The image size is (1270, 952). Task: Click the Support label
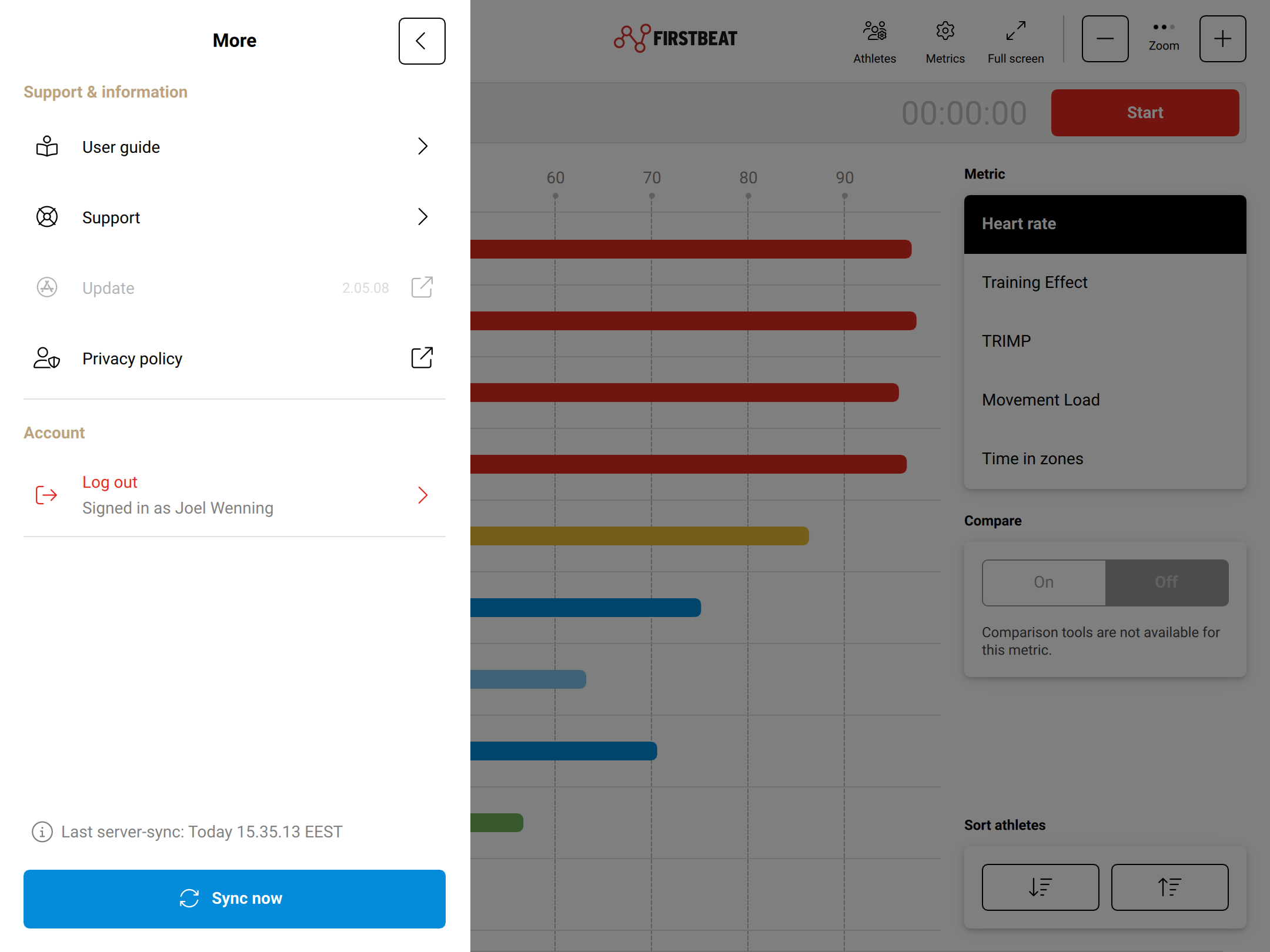tap(111, 218)
